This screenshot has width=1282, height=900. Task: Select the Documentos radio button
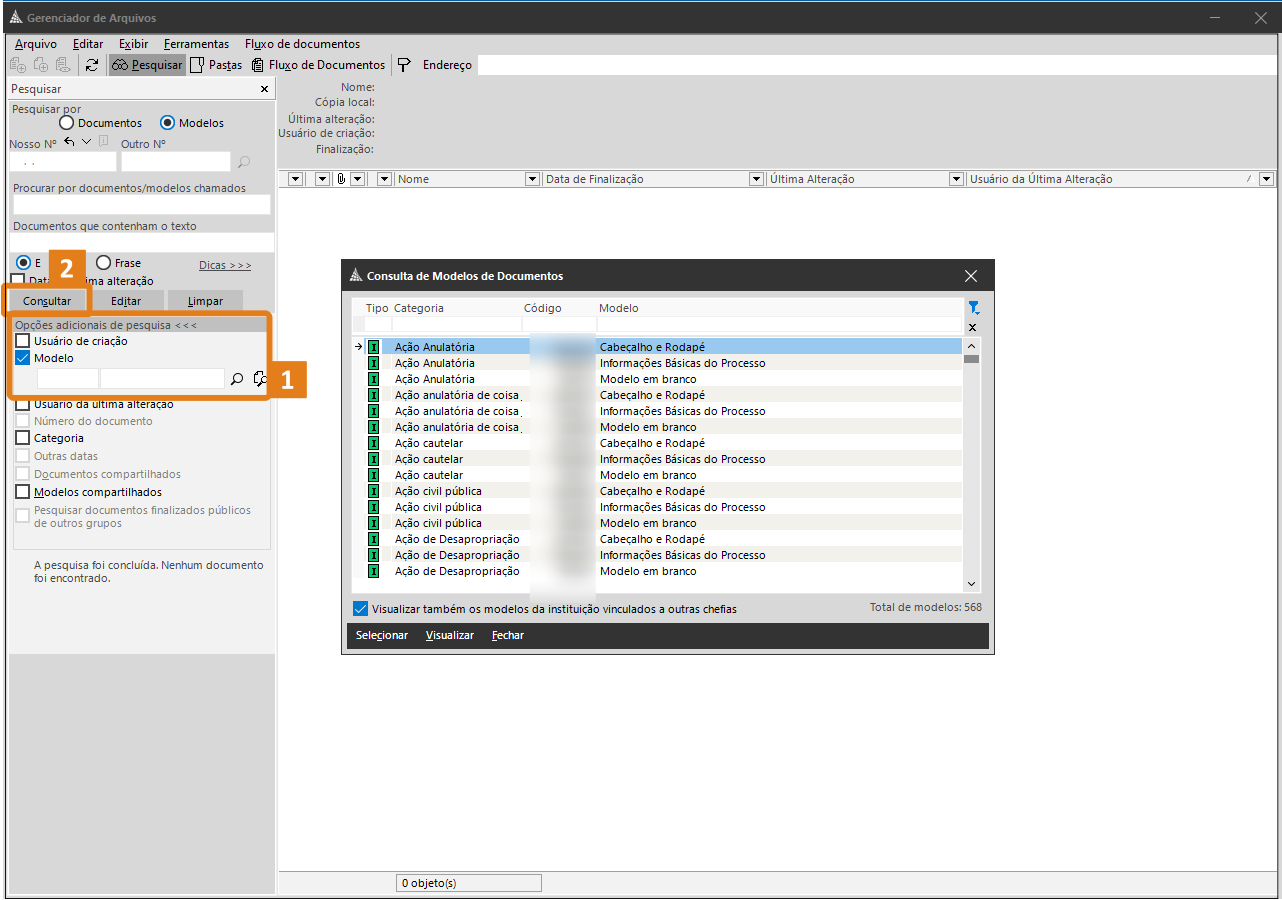point(67,123)
